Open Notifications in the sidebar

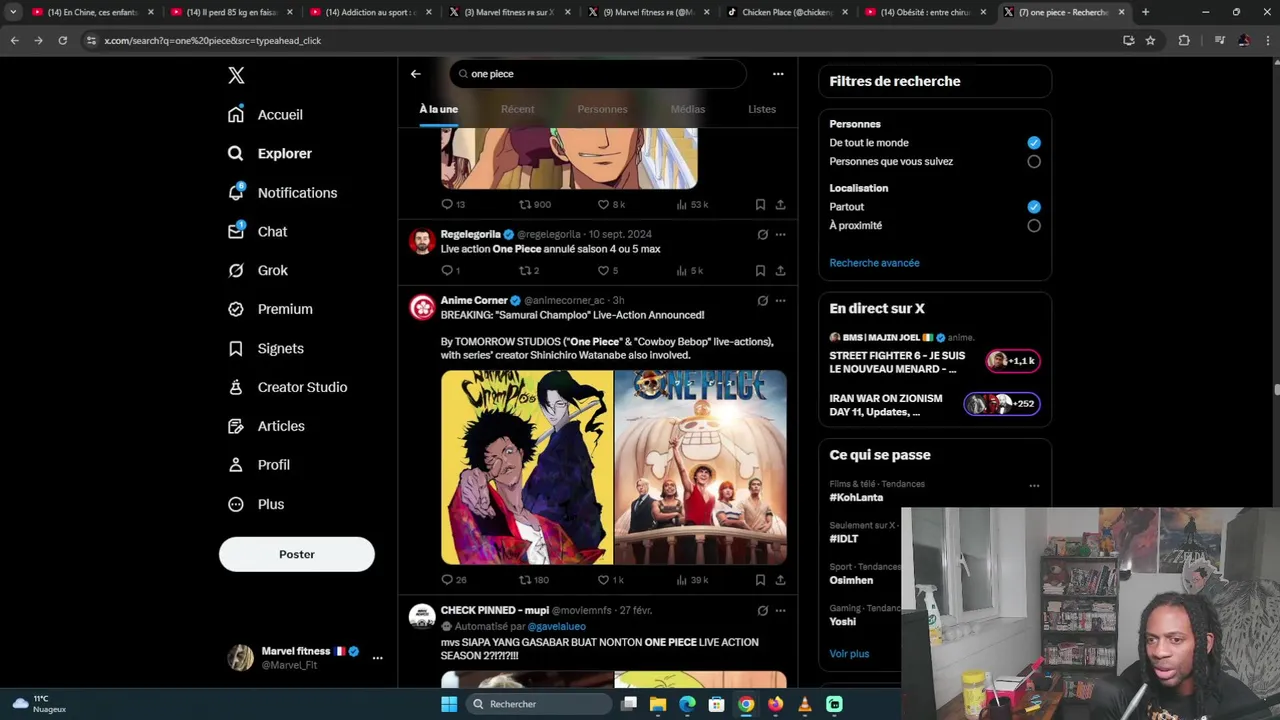click(282, 192)
